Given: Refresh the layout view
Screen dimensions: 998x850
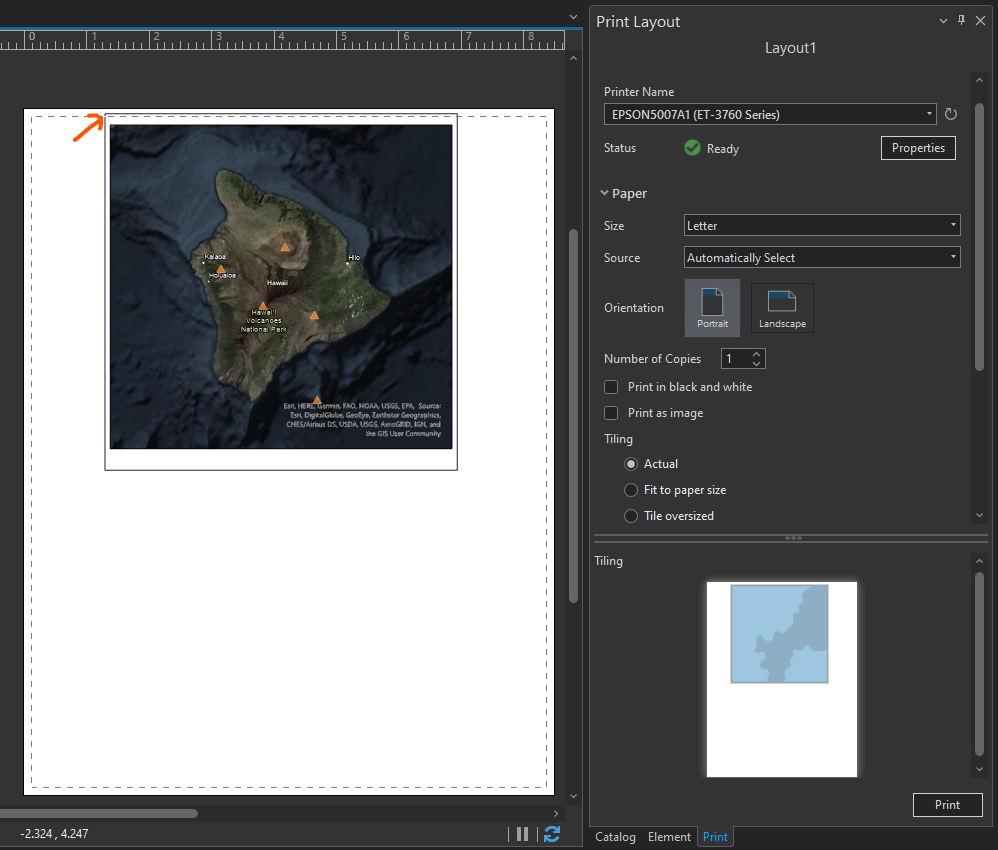Looking at the screenshot, I should point(551,834).
